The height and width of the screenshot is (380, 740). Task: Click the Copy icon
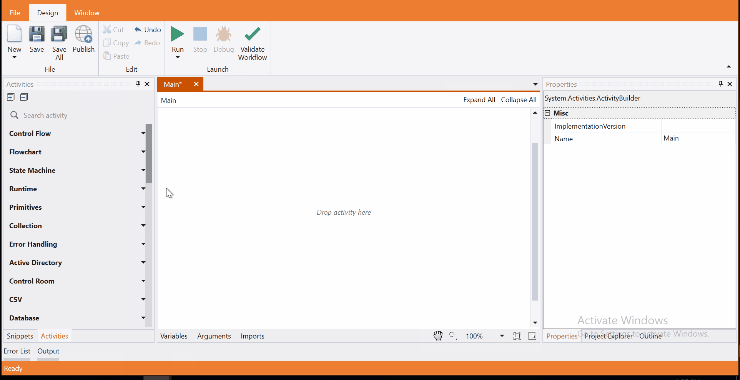[107, 42]
